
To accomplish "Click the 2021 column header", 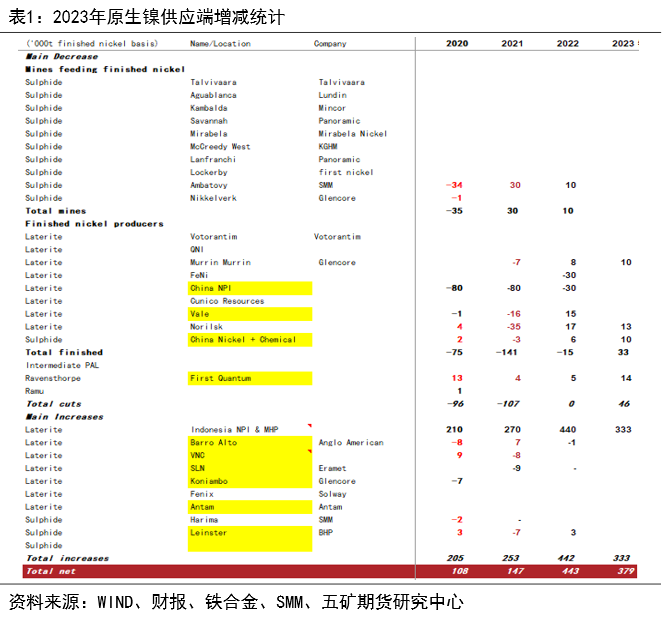I will tap(512, 43).
